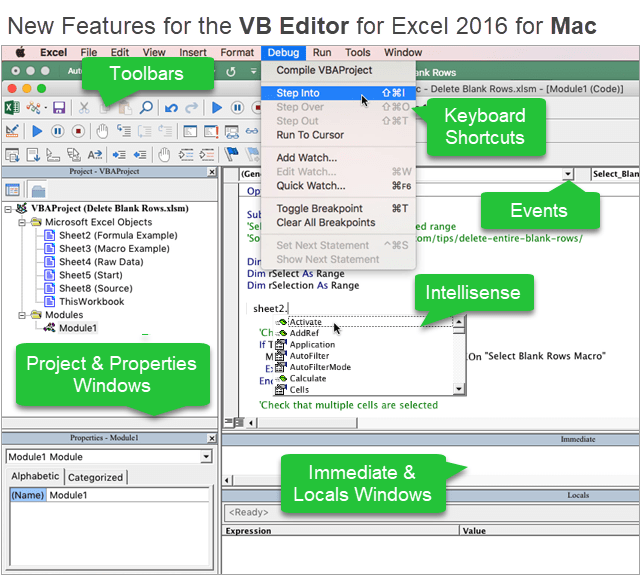
Task: Click the Save floppy disk toolbar icon
Action: 59,107
